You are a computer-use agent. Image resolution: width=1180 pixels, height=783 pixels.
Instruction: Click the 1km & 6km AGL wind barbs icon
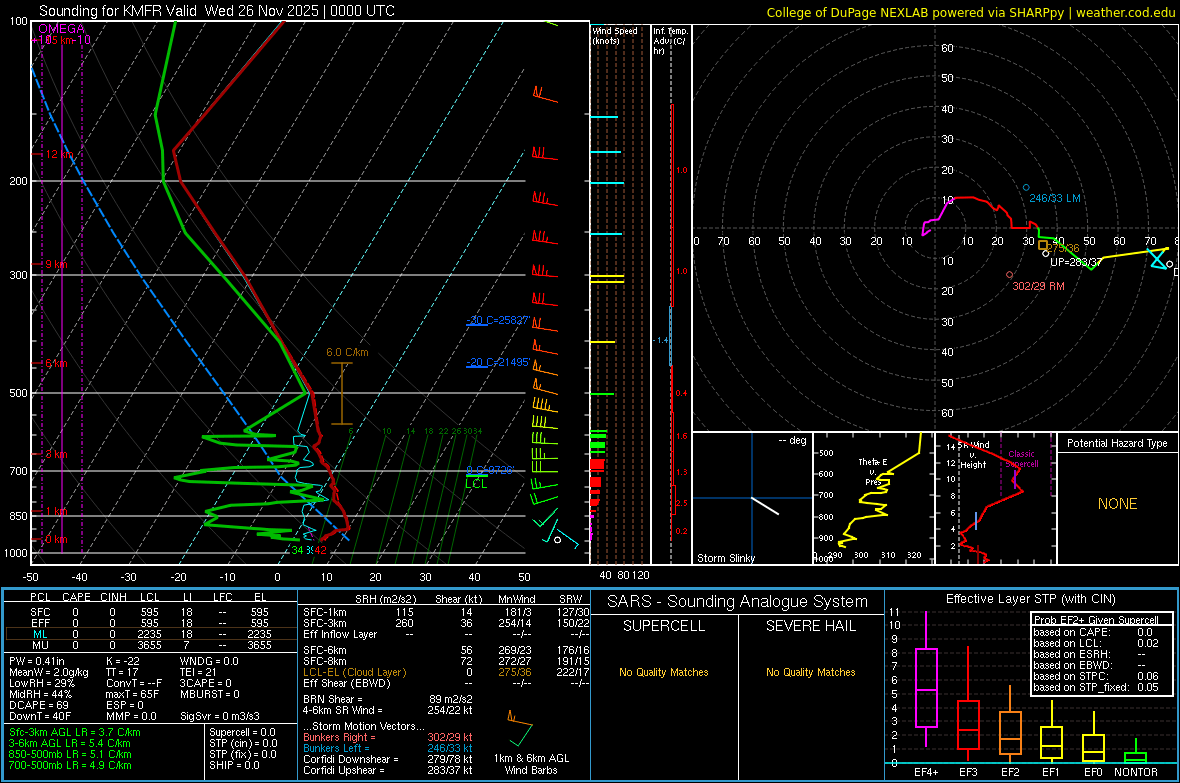(x=519, y=728)
